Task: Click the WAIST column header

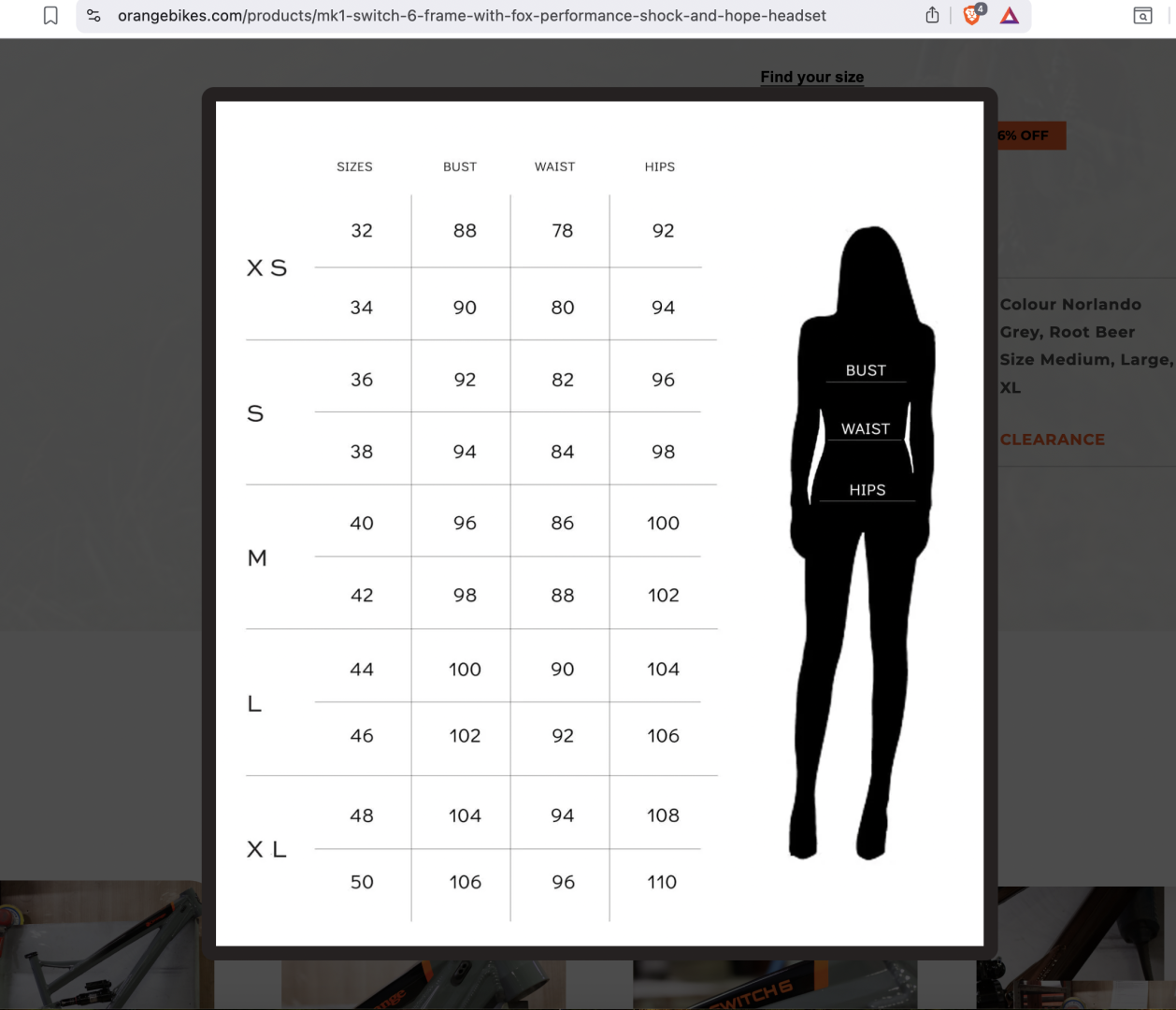Action: [x=554, y=166]
